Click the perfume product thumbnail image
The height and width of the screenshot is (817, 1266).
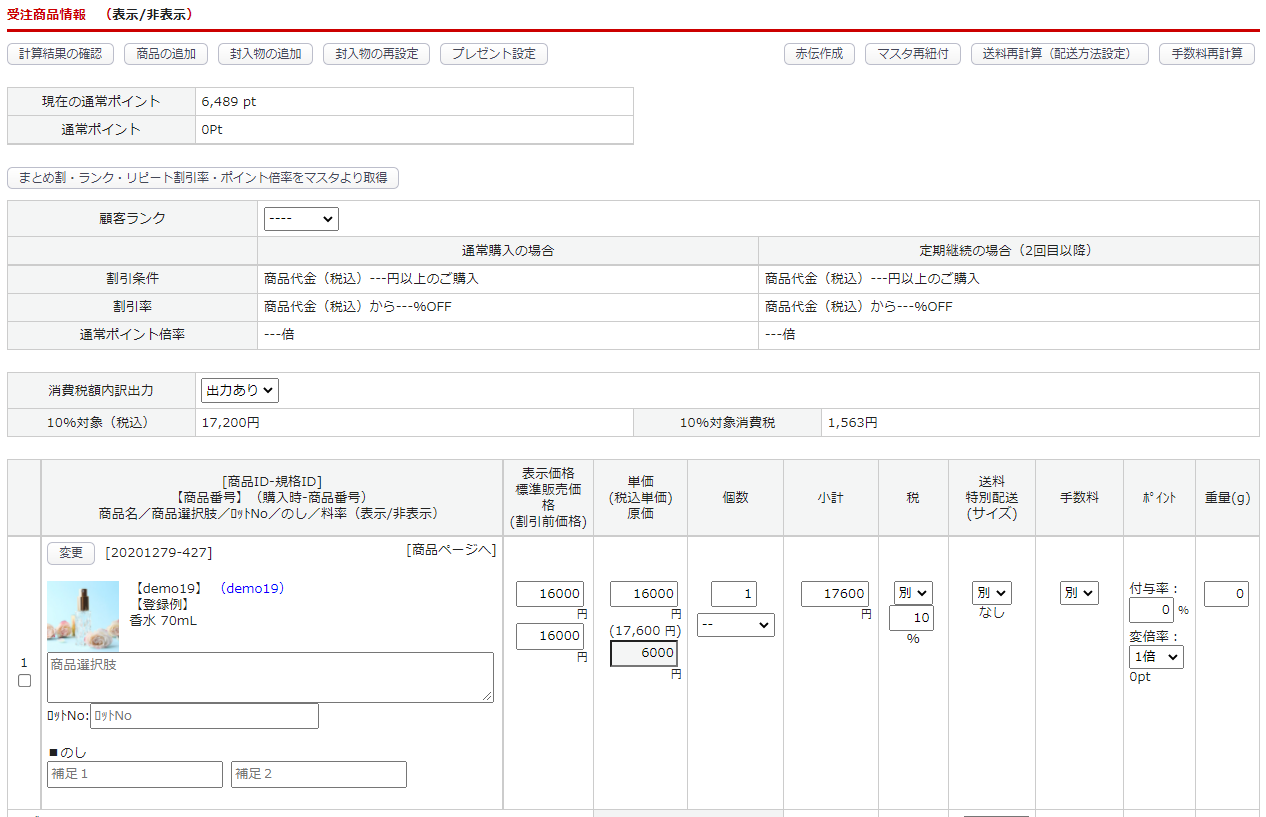[x=83, y=616]
